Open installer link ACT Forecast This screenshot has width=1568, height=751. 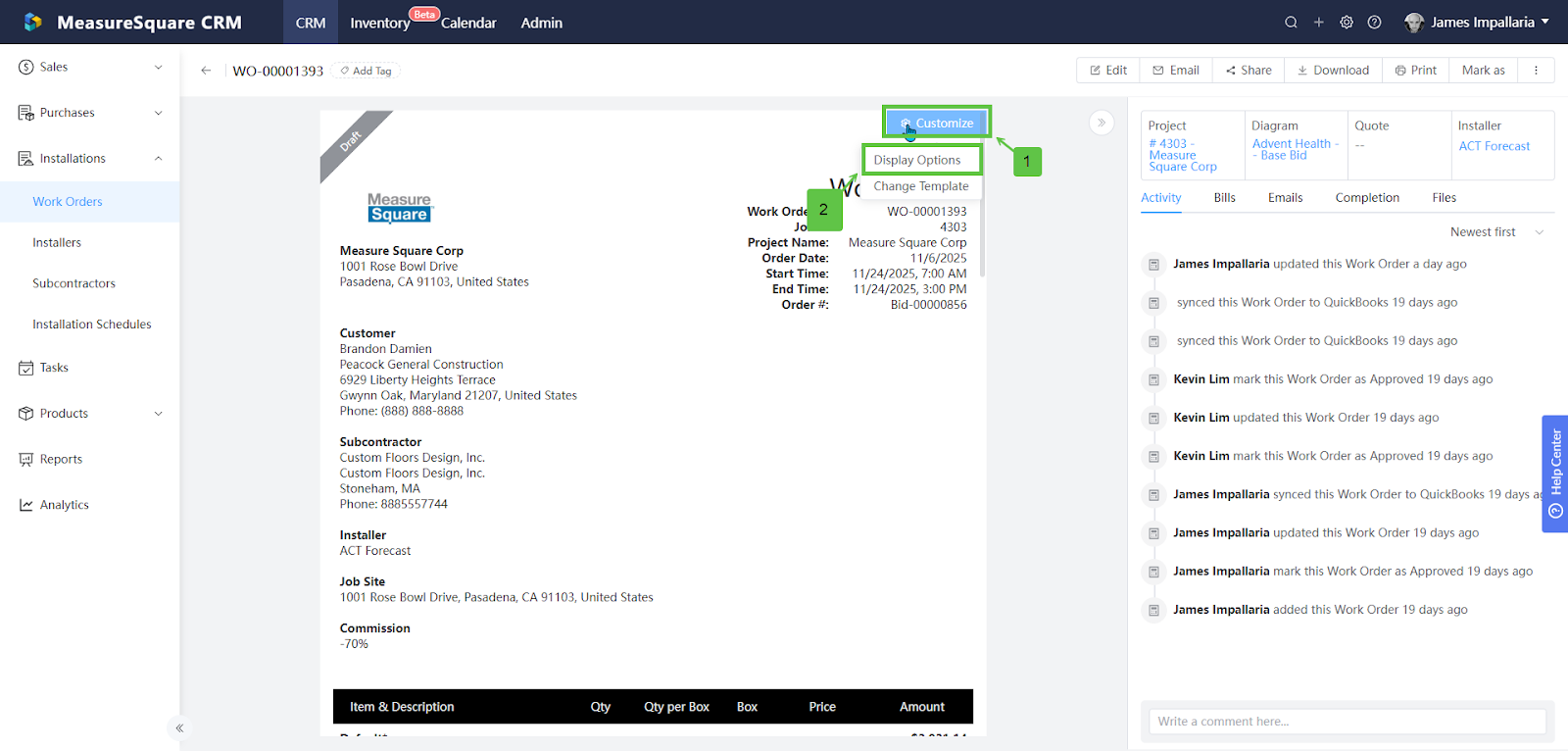click(x=1494, y=146)
